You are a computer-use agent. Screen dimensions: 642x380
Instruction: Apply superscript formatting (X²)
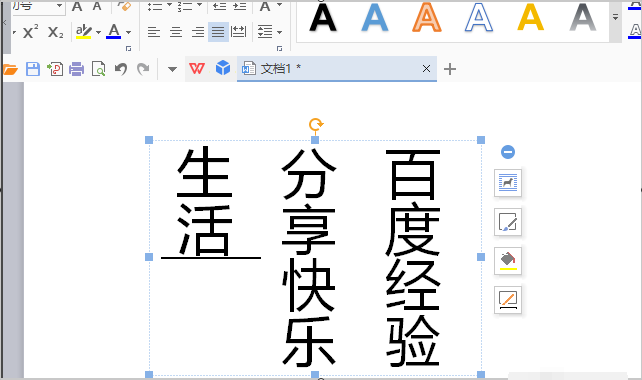click(x=30, y=32)
